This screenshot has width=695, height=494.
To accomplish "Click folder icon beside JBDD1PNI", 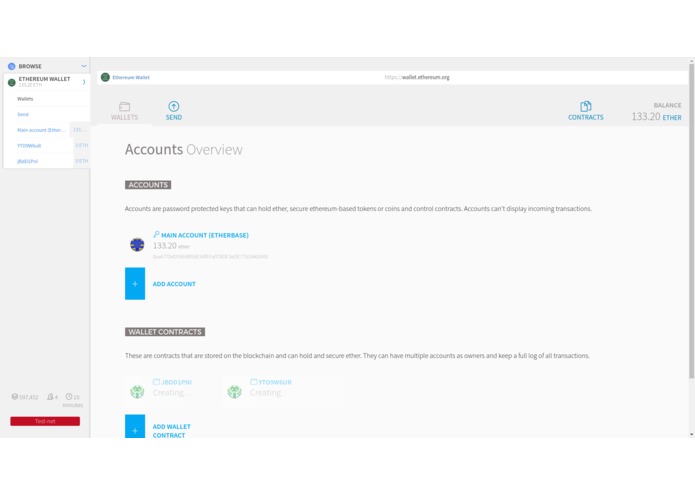I will pos(156,381).
